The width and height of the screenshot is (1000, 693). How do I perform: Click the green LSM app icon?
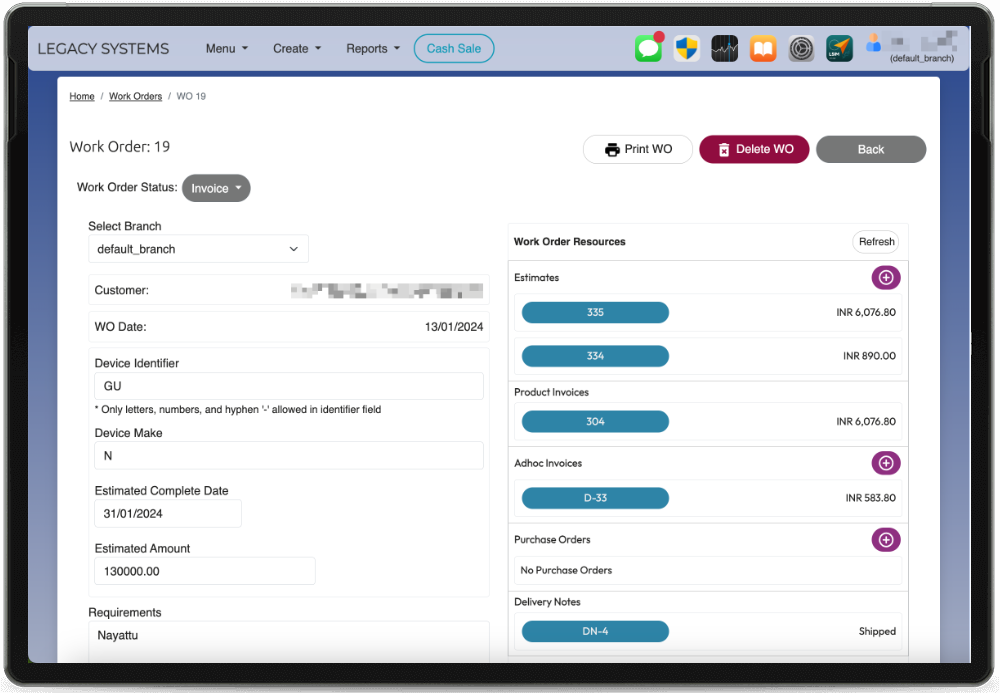click(x=839, y=48)
